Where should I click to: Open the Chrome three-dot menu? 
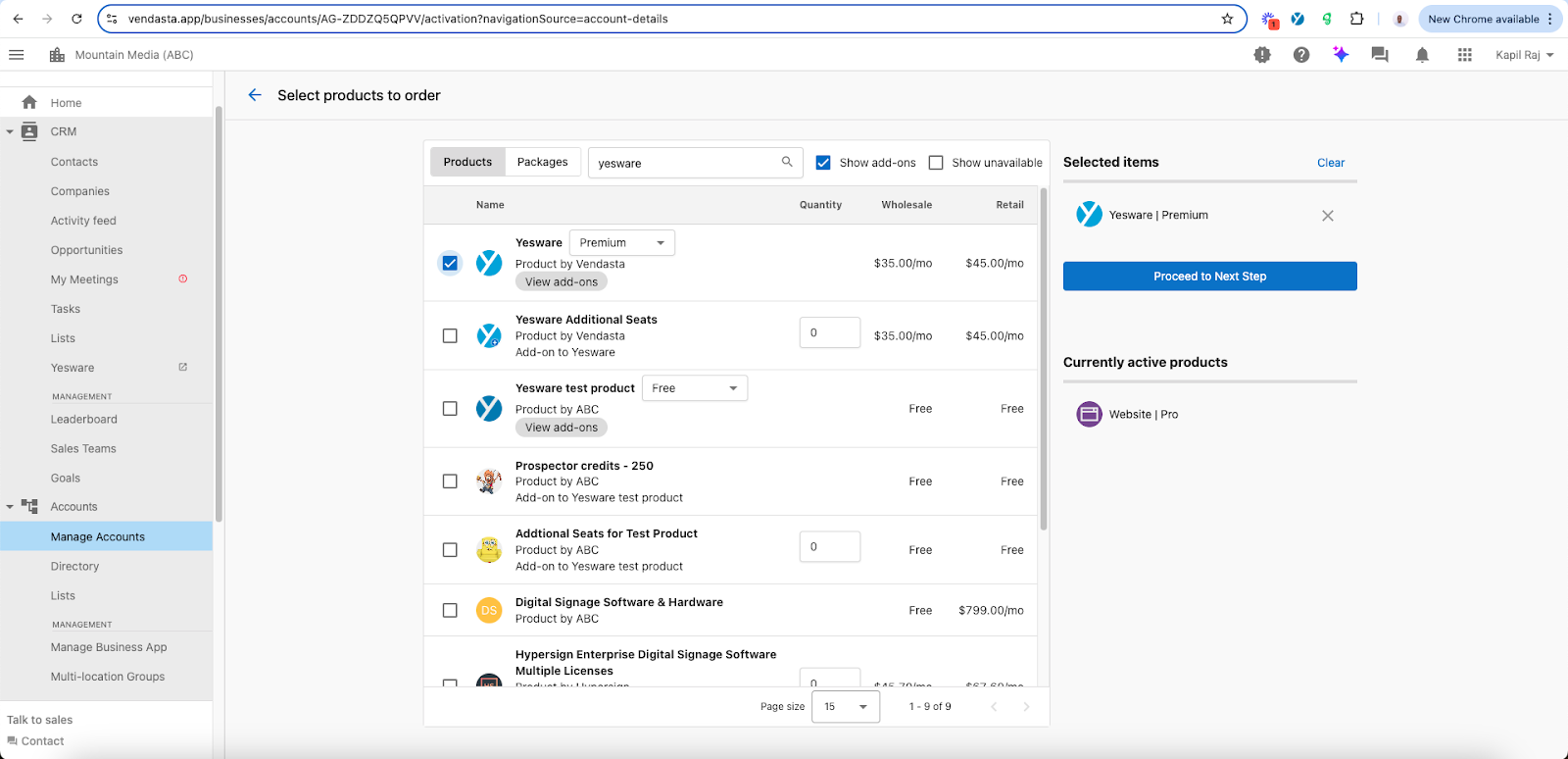pyautogui.click(x=1550, y=19)
